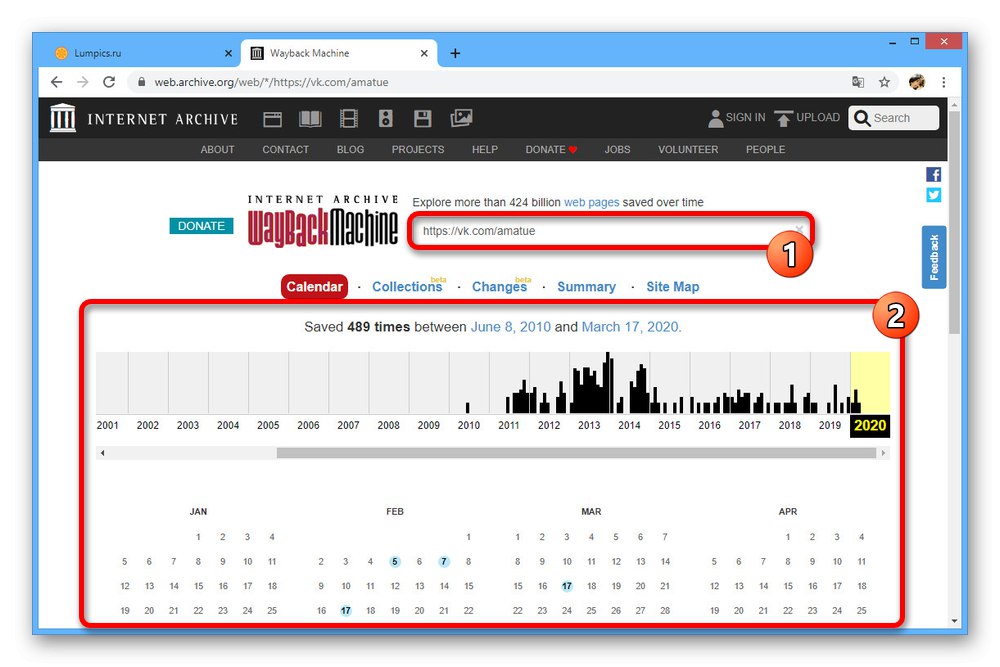Image resolution: width=1000 pixels, height=667 pixels.
Task: Clear the Wayback URL field
Action: tap(798, 229)
